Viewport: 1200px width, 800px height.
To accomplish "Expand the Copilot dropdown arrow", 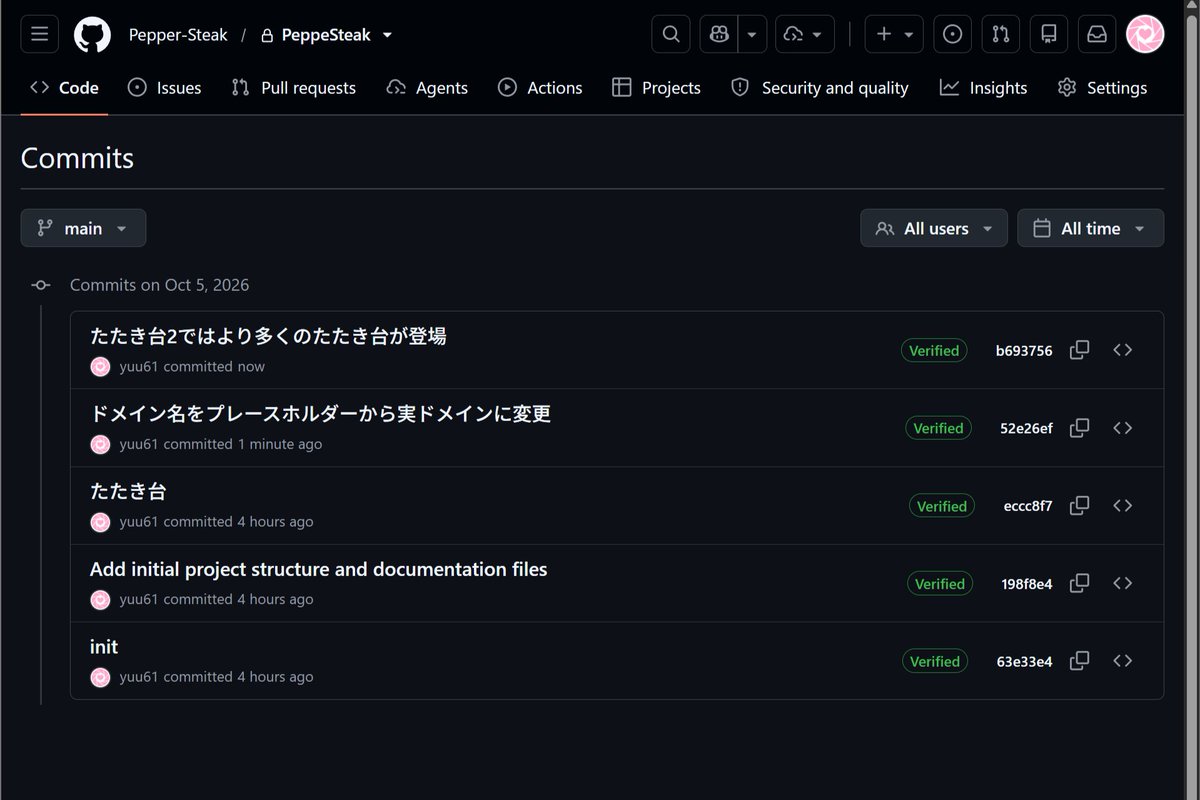I will coord(752,35).
